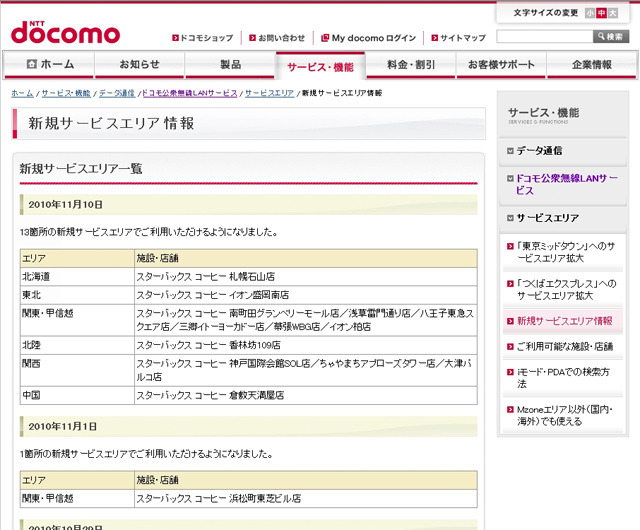
Task: Open Mzoneエリア以外(国内・海外)でも使える link
Action: 565,415
